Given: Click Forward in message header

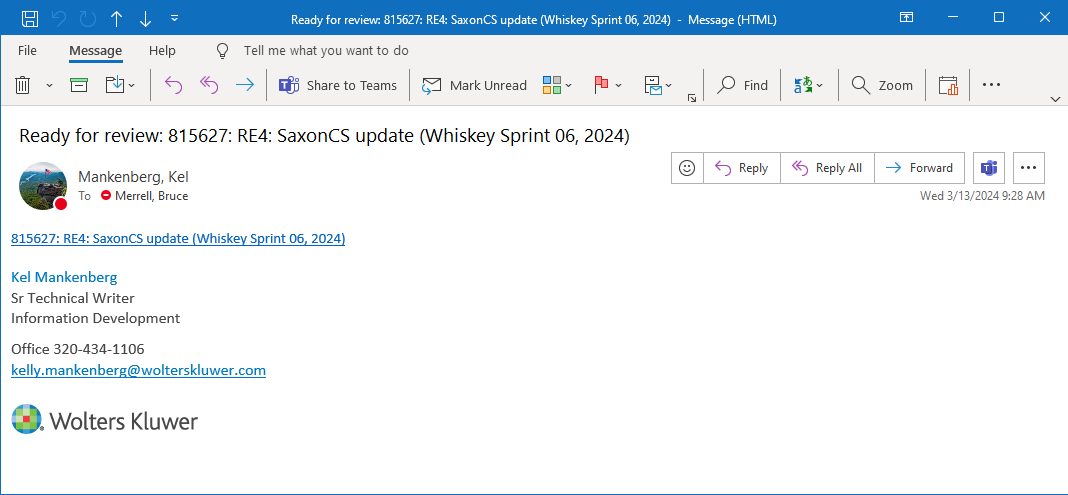Looking at the screenshot, I should click(920, 168).
